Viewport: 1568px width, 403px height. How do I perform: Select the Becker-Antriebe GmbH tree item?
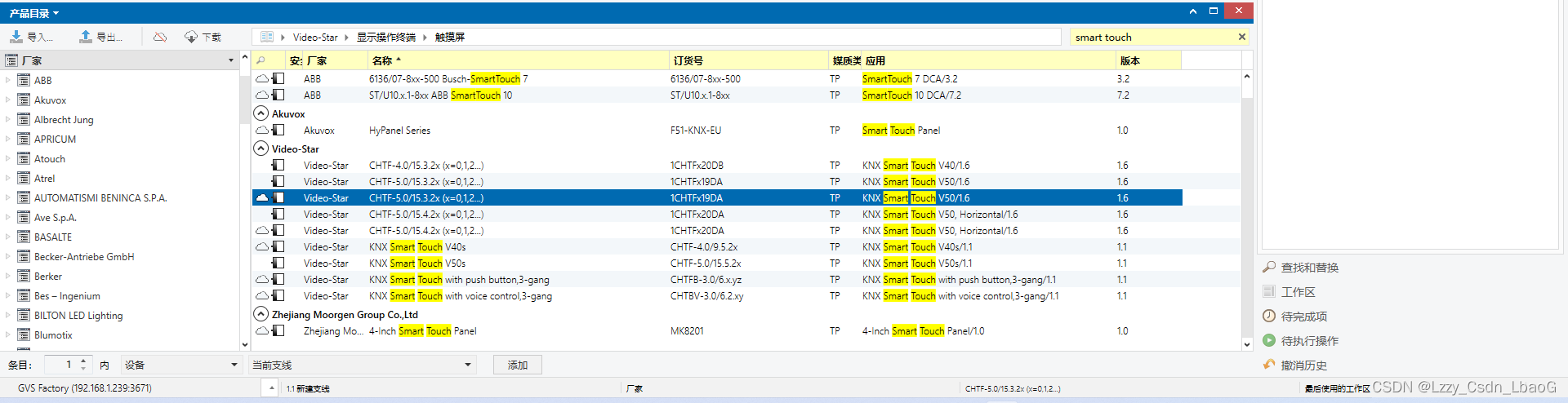[84, 256]
